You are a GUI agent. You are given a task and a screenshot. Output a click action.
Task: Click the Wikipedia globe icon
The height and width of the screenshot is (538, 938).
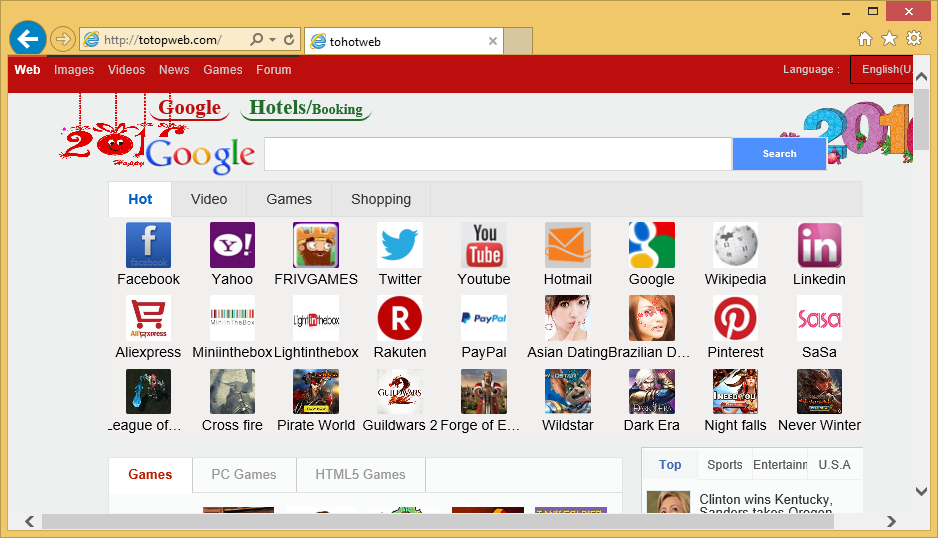click(x=735, y=245)
